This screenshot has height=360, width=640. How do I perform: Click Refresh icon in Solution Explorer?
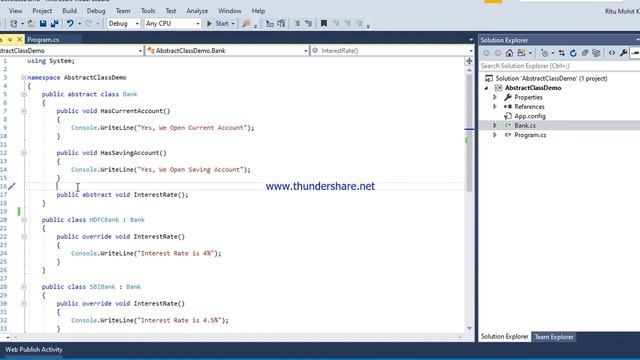pyautogui.click(x=573, y=53)
